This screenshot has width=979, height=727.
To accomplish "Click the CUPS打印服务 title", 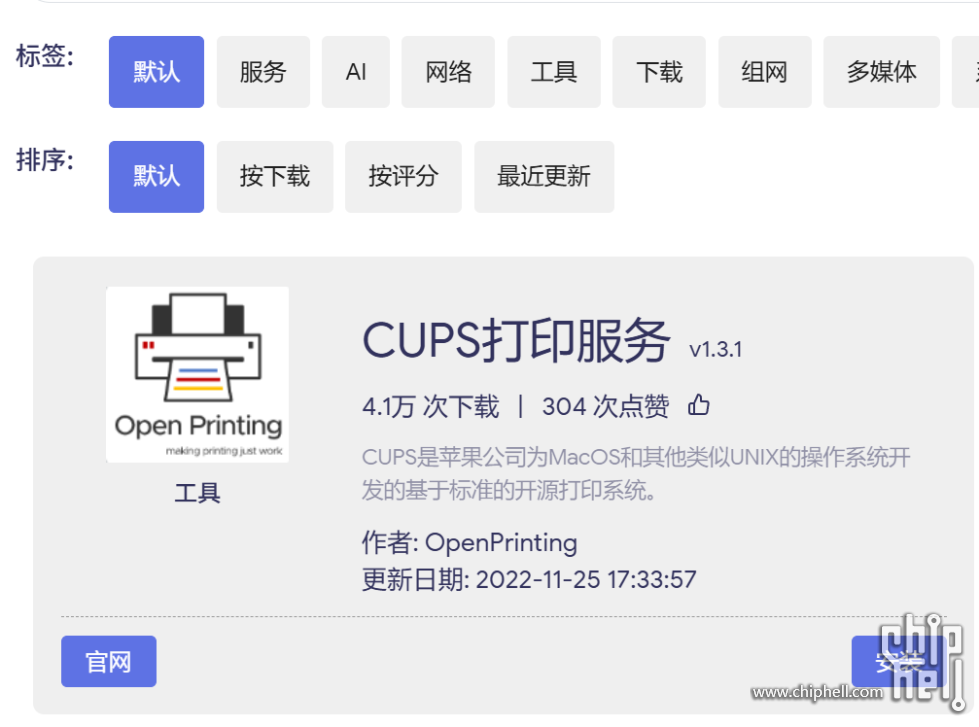I will (x=516, y=341).
